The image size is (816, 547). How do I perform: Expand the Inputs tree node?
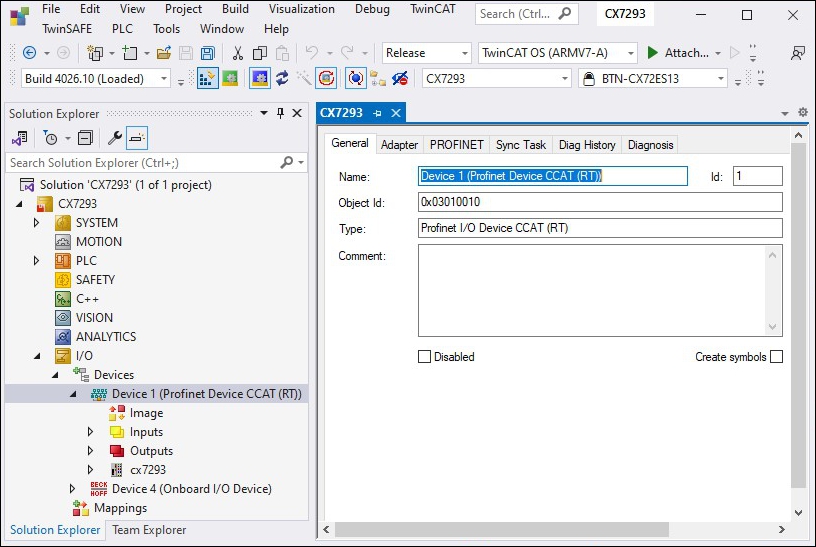[x=91, y=432]
